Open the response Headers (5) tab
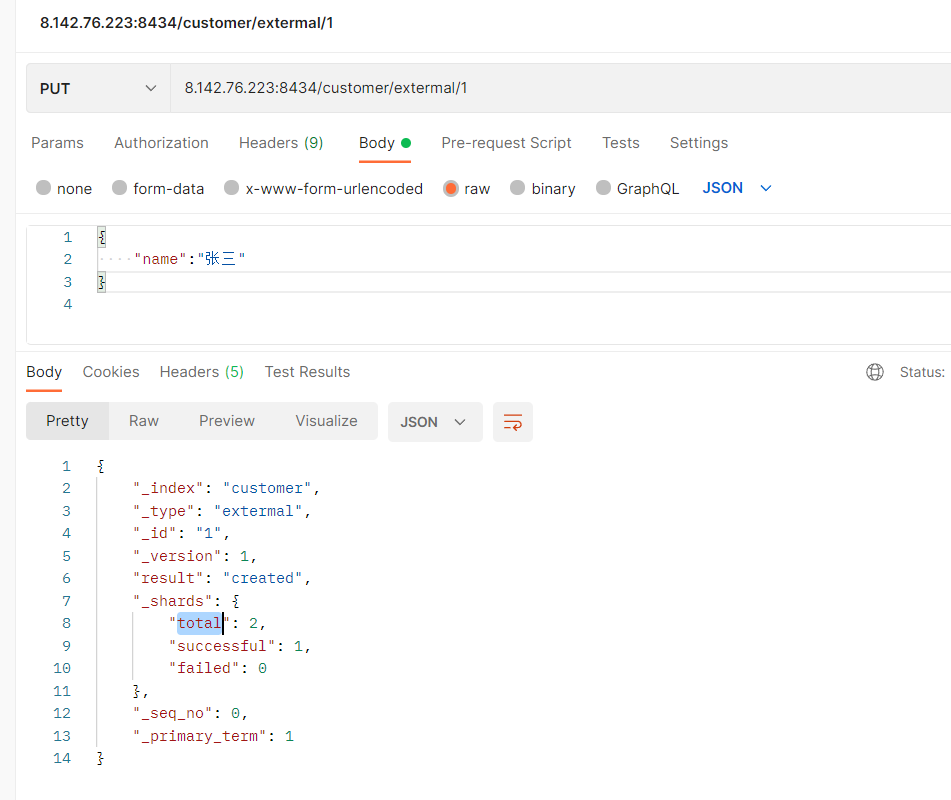 tap(201, 372)
